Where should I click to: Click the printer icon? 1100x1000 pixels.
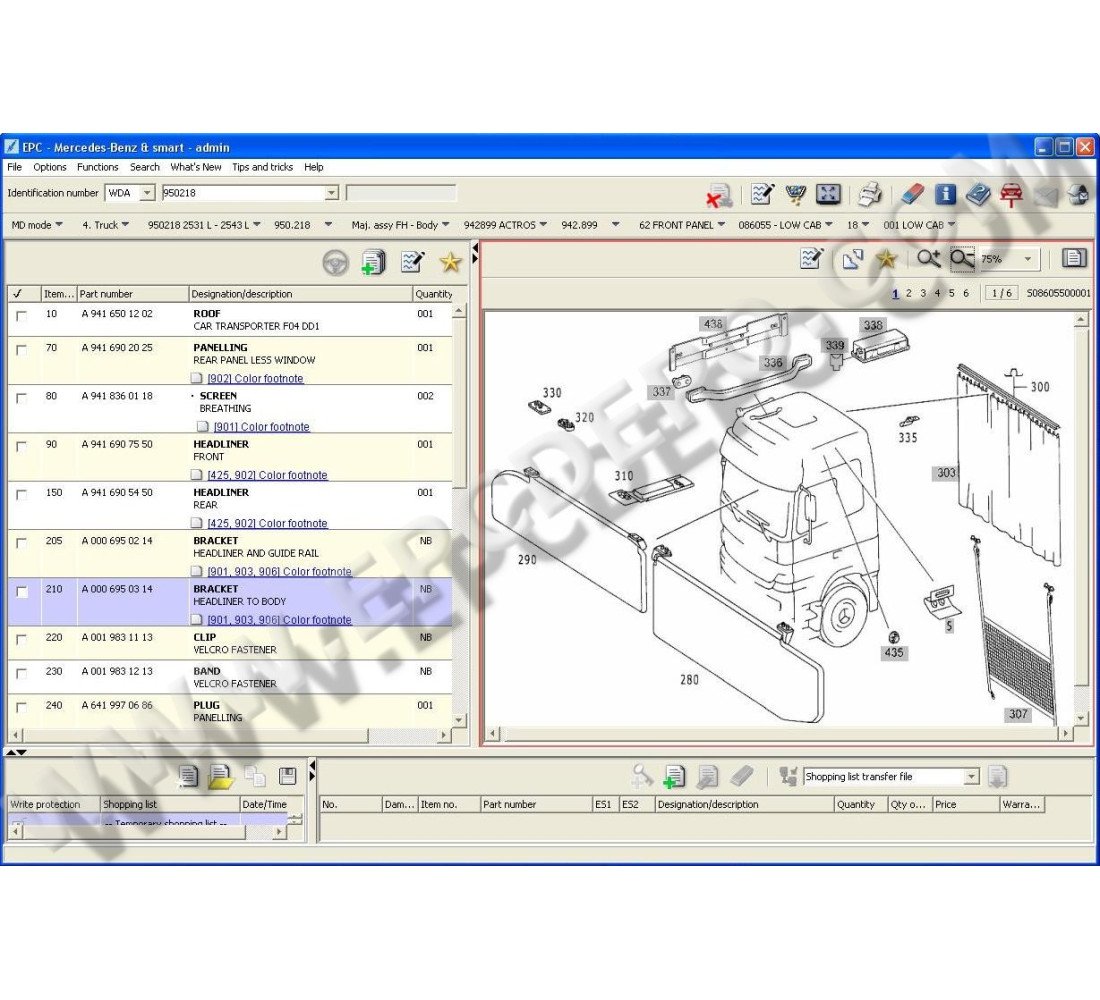(x=870, y=194)
